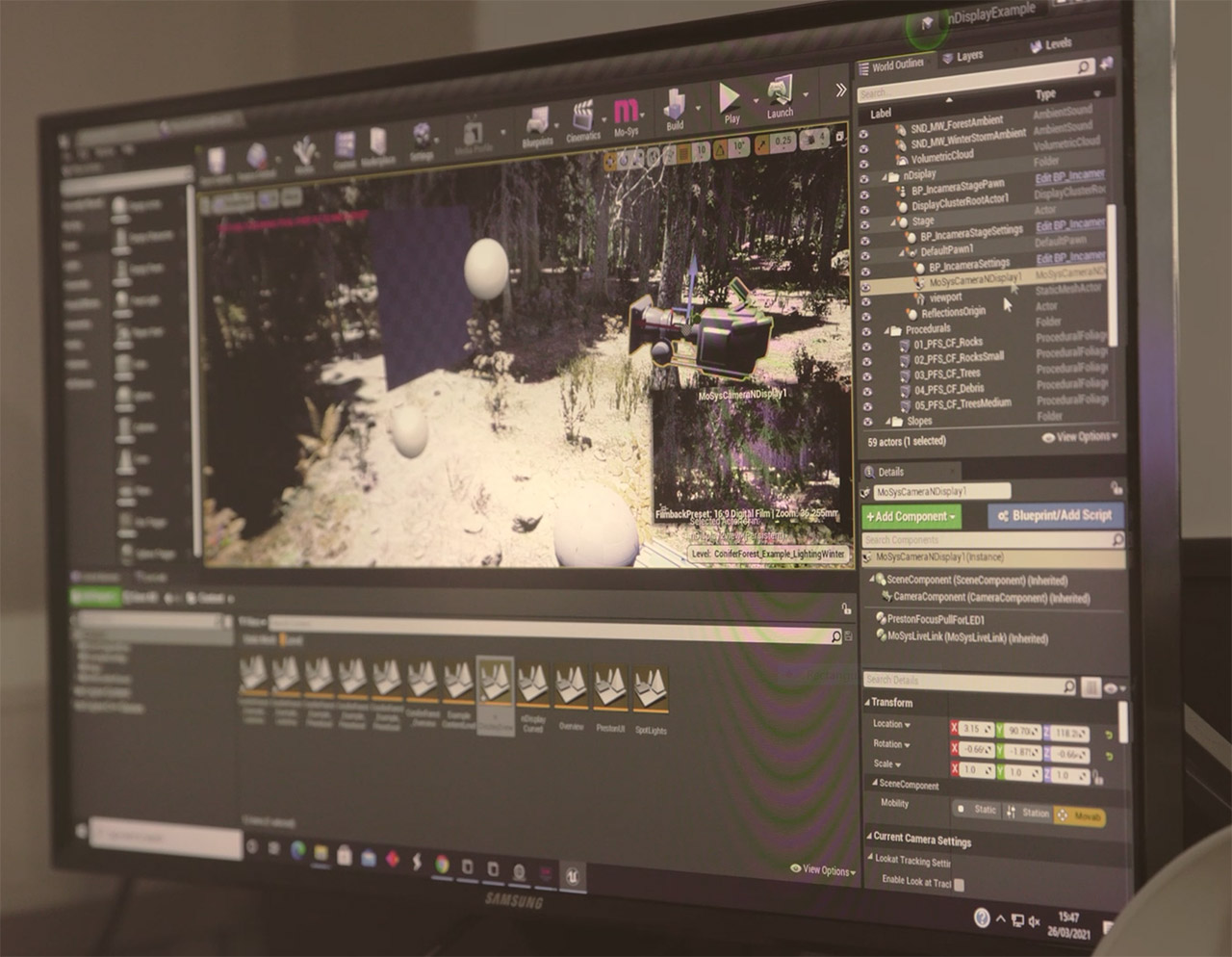Click the Add Component button

[911, 517]
